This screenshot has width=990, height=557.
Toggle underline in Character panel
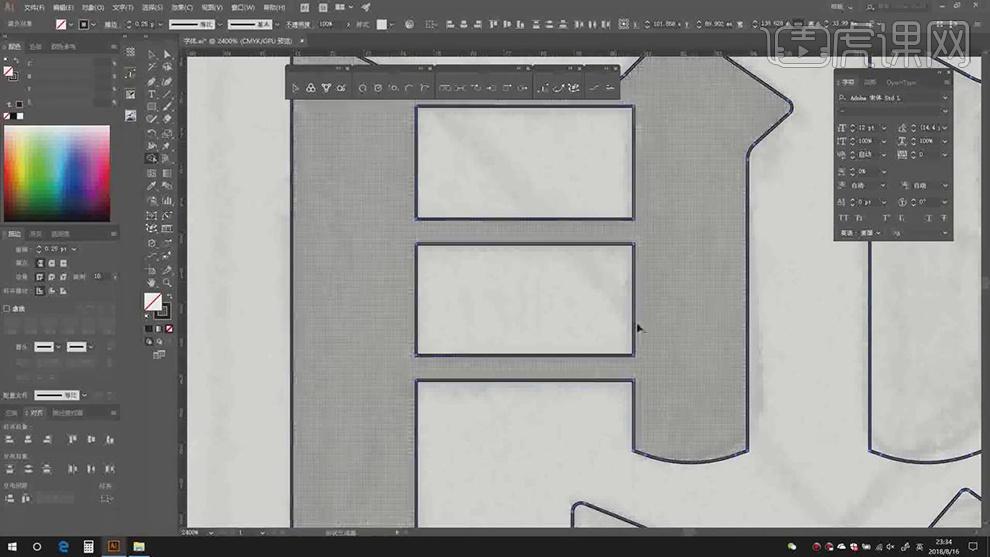[929, 218]
